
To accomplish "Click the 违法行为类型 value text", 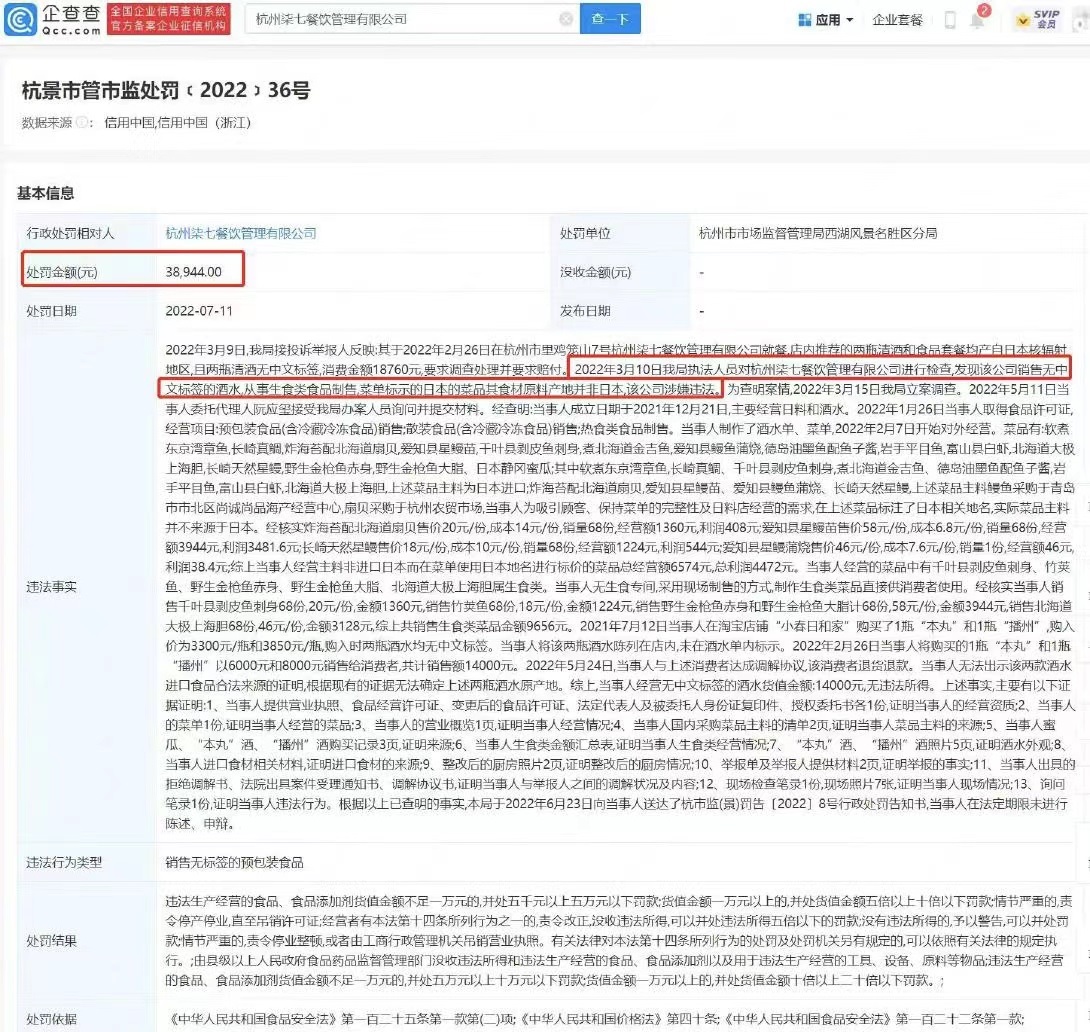I will tap(235, 862).
